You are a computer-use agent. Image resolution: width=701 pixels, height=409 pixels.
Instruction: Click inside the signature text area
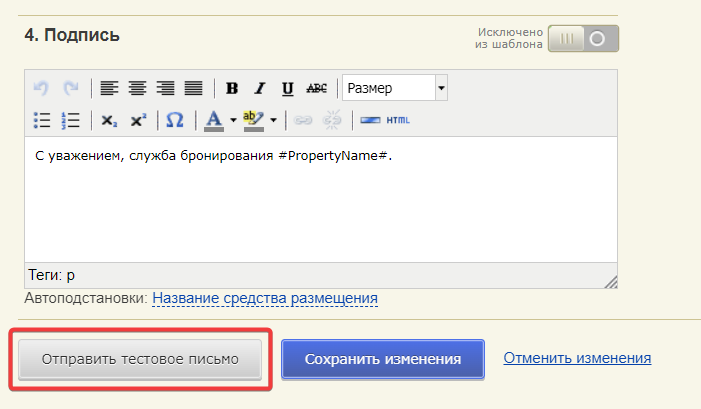321,199
